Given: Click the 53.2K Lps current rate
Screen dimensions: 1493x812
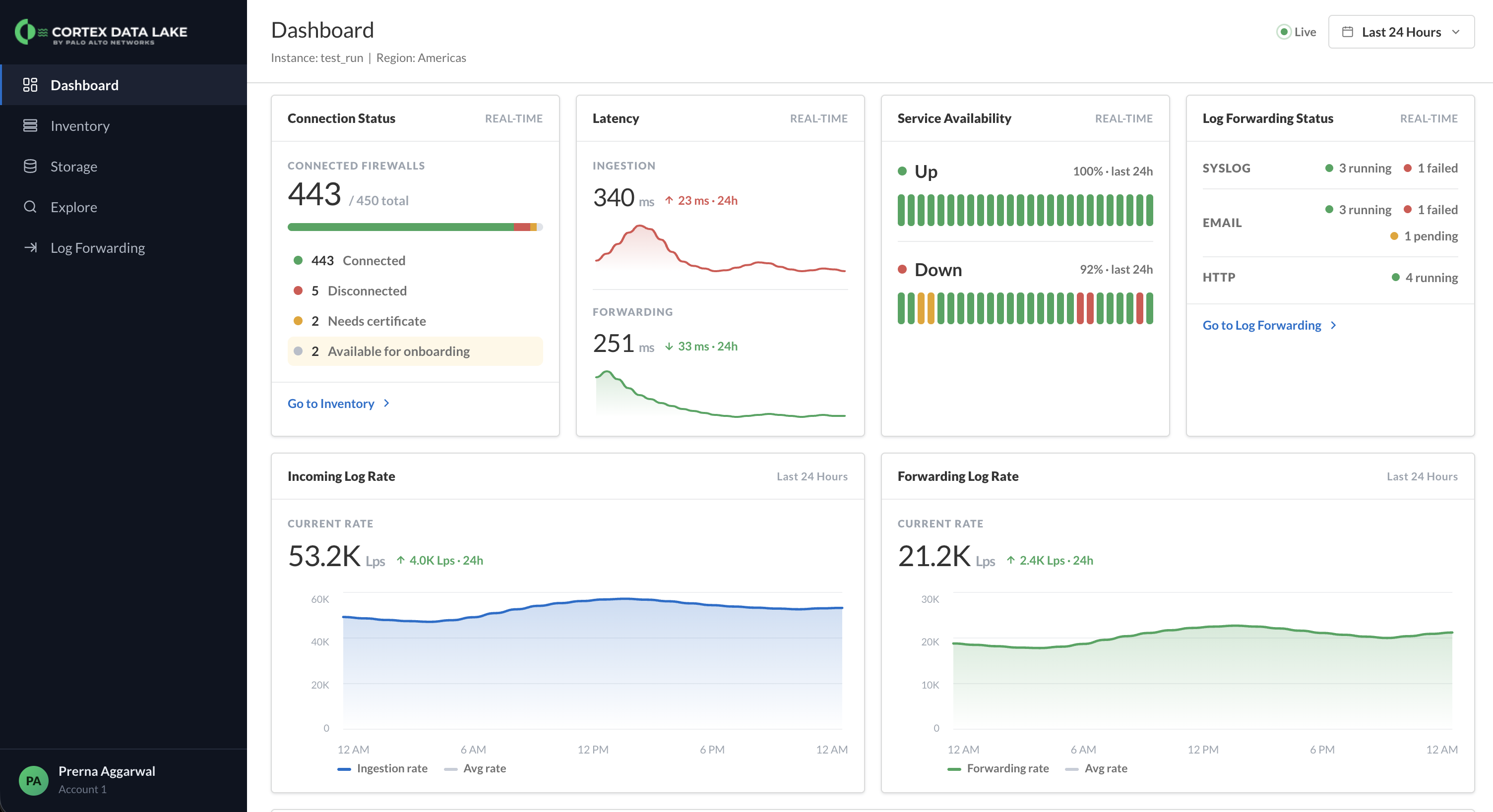Looking at the screenshot, I should (x=336, y=556).
